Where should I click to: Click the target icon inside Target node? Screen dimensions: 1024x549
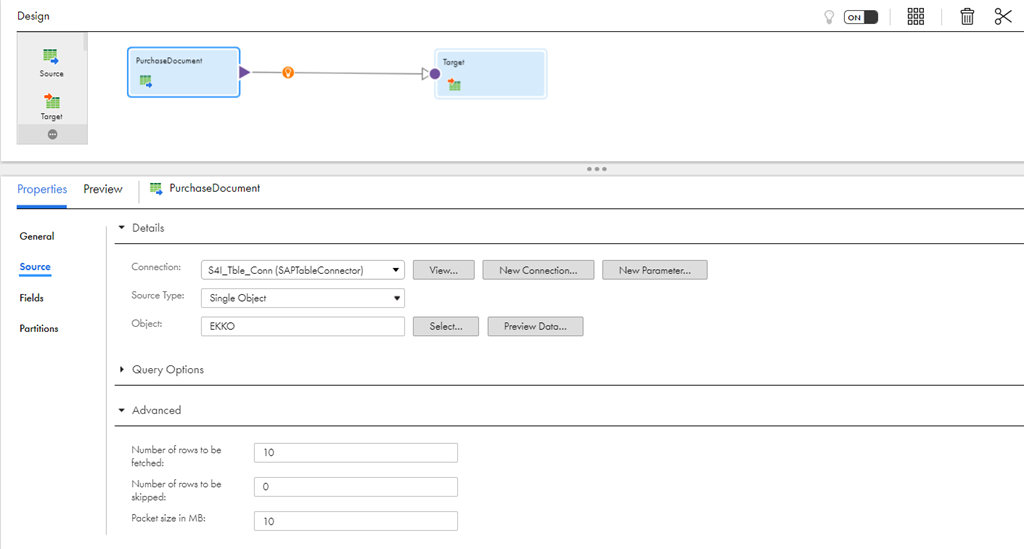(x=454, y=84)
